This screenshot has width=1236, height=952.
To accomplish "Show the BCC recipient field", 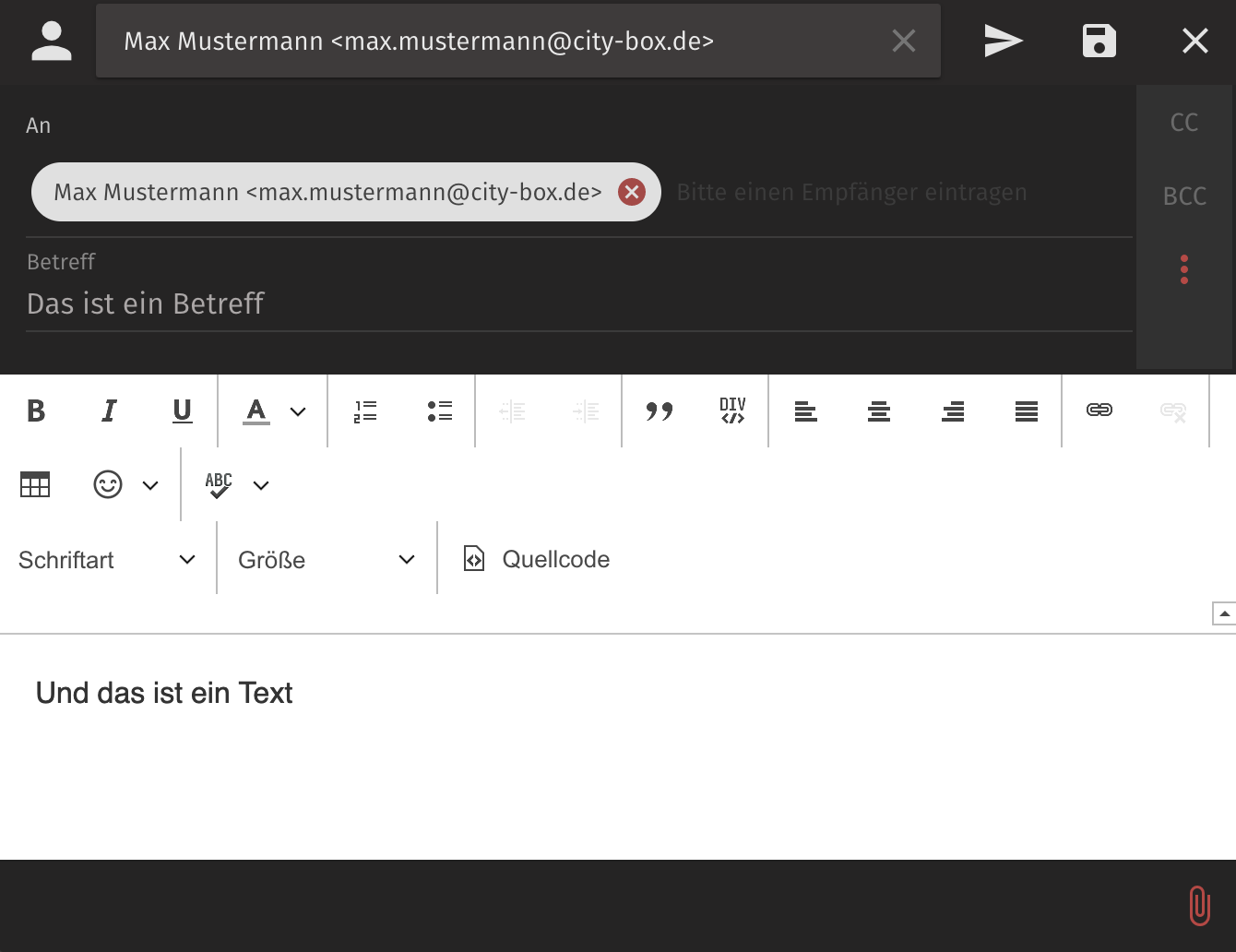I will (x=1184, y=196).
